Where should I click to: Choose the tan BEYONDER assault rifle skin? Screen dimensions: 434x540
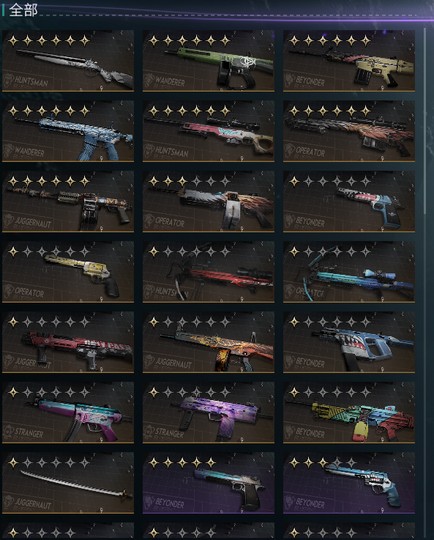point(349,61)
